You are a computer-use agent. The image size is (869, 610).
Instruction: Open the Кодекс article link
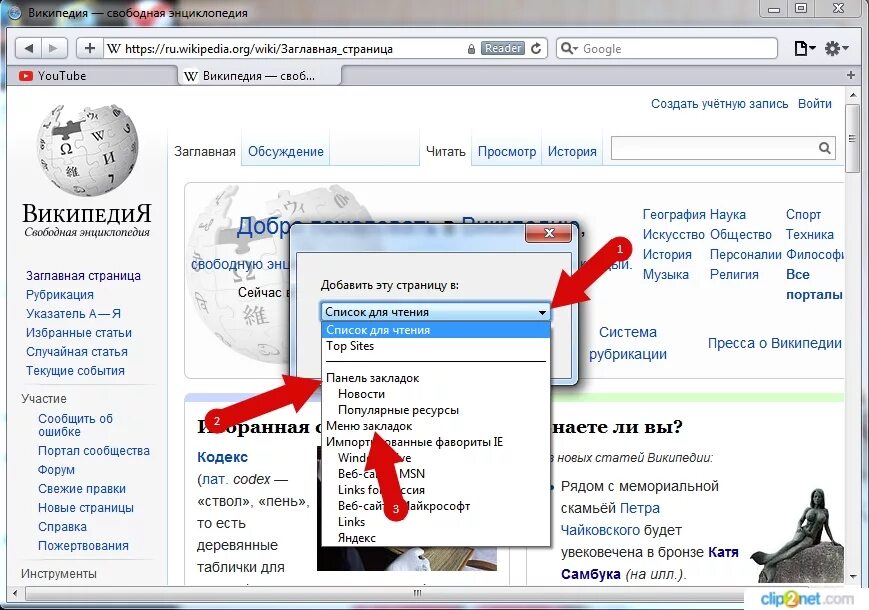(222, 457)
